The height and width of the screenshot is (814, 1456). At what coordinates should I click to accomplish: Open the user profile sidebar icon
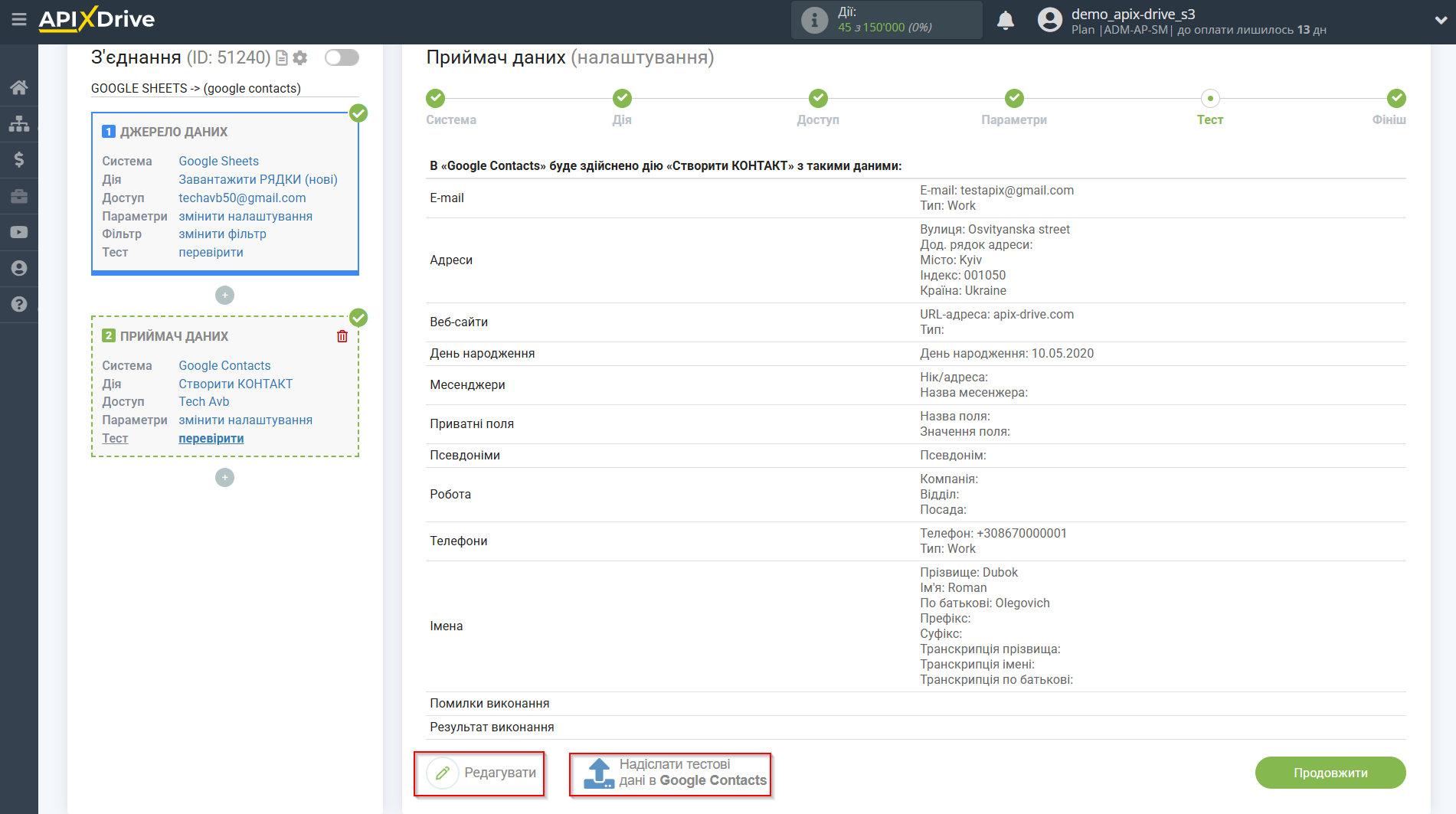[19, 268]
